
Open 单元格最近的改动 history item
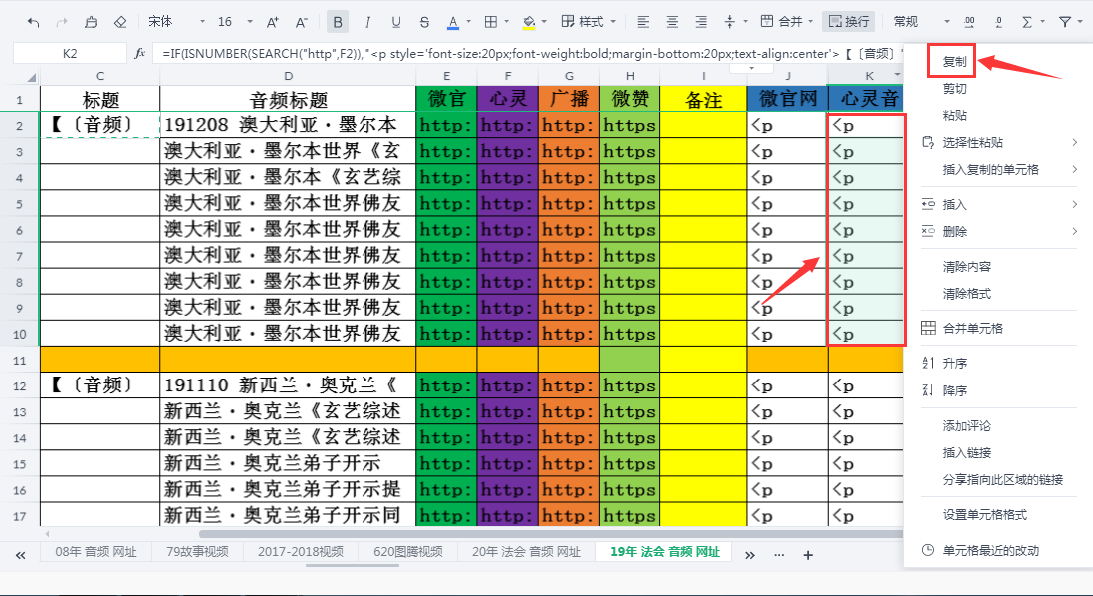(x=991, y=550)
